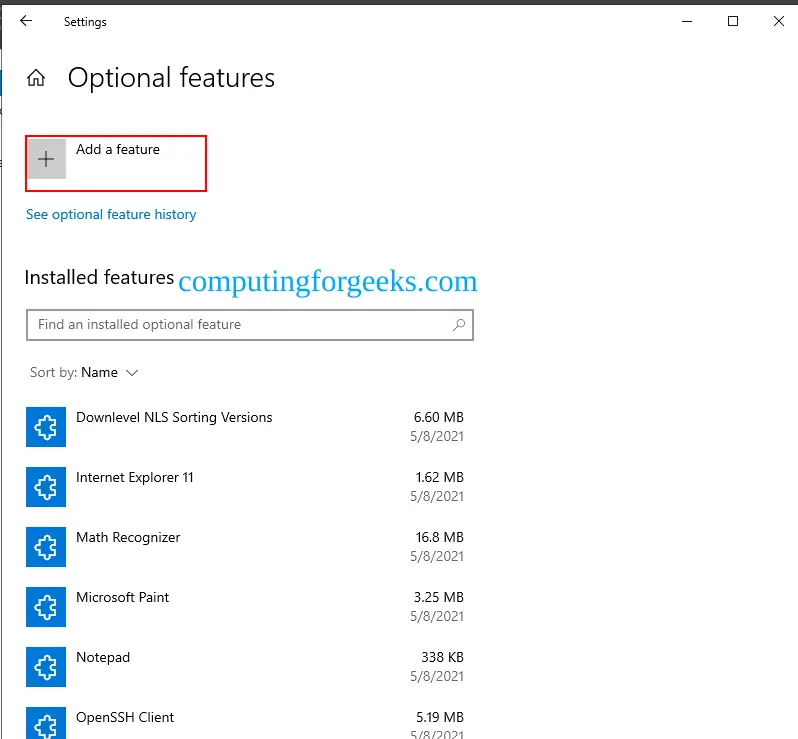Close the Settings window

(x=779, y=21)
